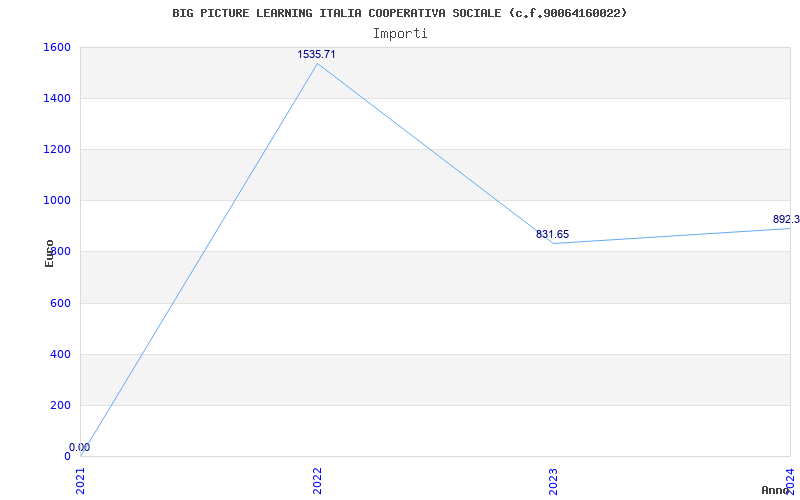Click the 892.3 data label
This screenshot has width=800, height=500.
(786, 219)
